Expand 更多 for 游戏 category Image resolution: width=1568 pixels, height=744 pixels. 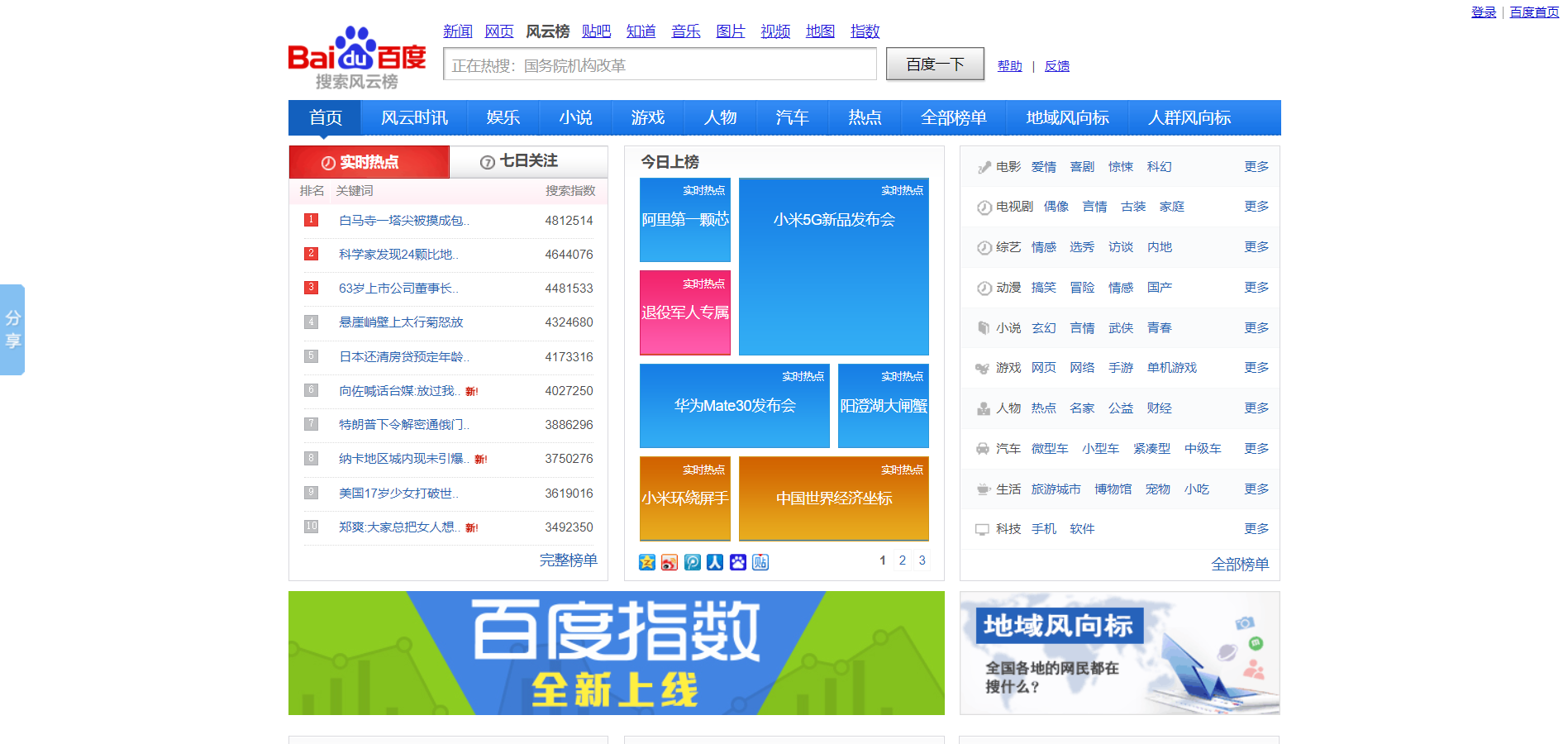click(1256, 368)
